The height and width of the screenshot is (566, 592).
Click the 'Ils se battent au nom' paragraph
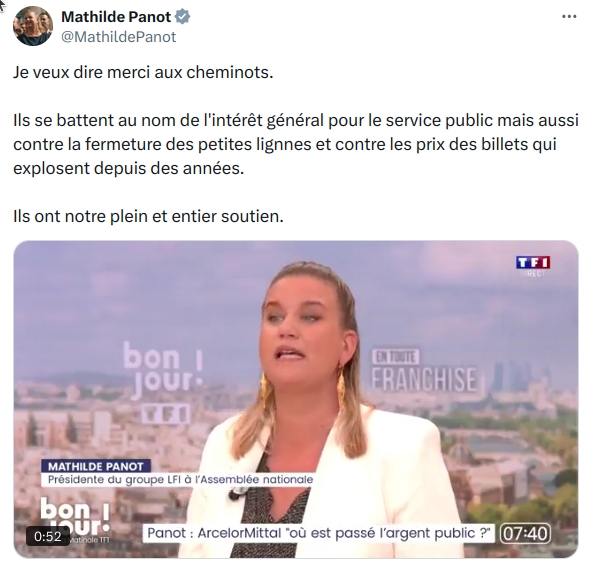tap(296, 144)
